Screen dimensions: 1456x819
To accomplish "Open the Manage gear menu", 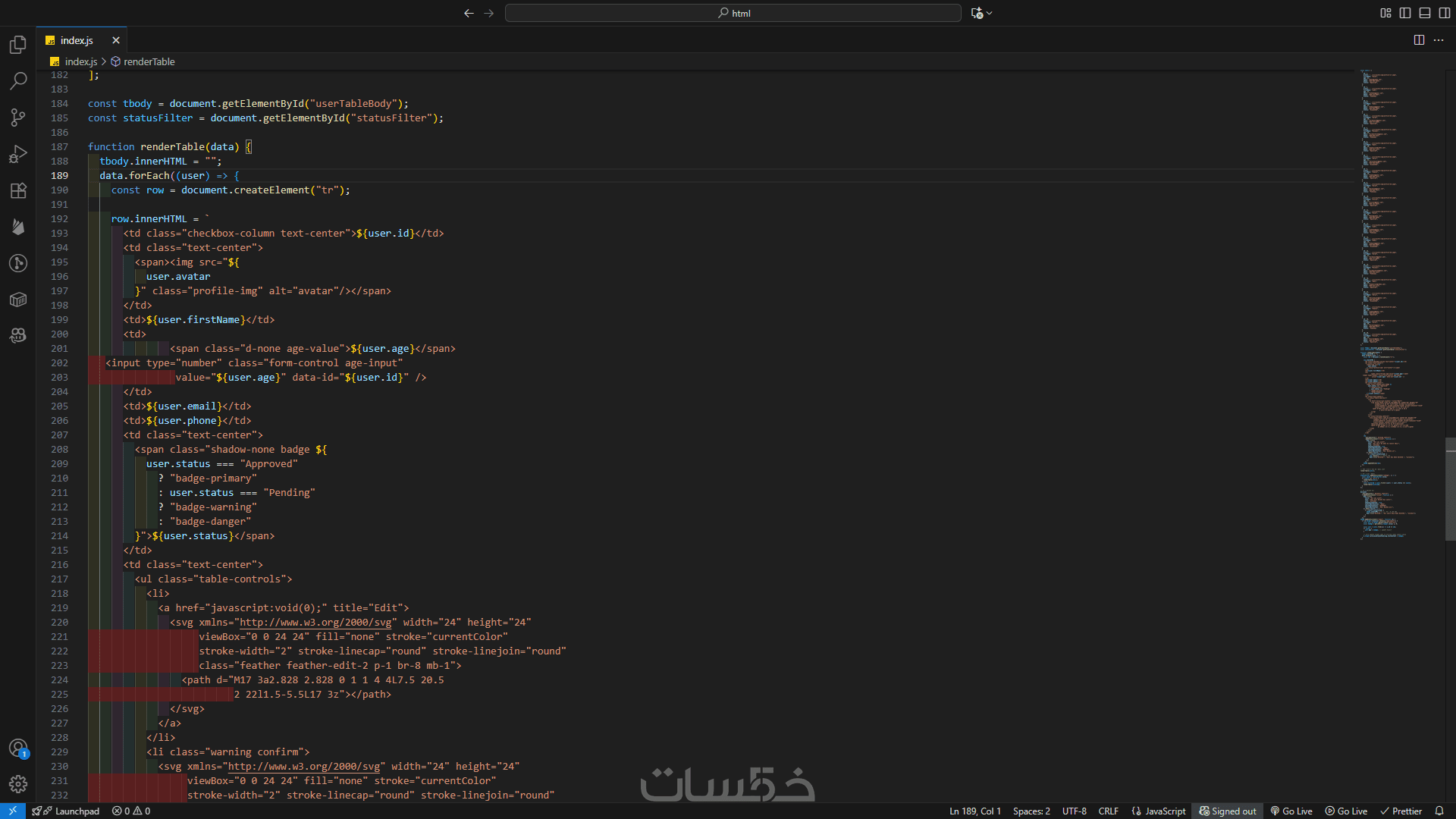I will point(18,784).
